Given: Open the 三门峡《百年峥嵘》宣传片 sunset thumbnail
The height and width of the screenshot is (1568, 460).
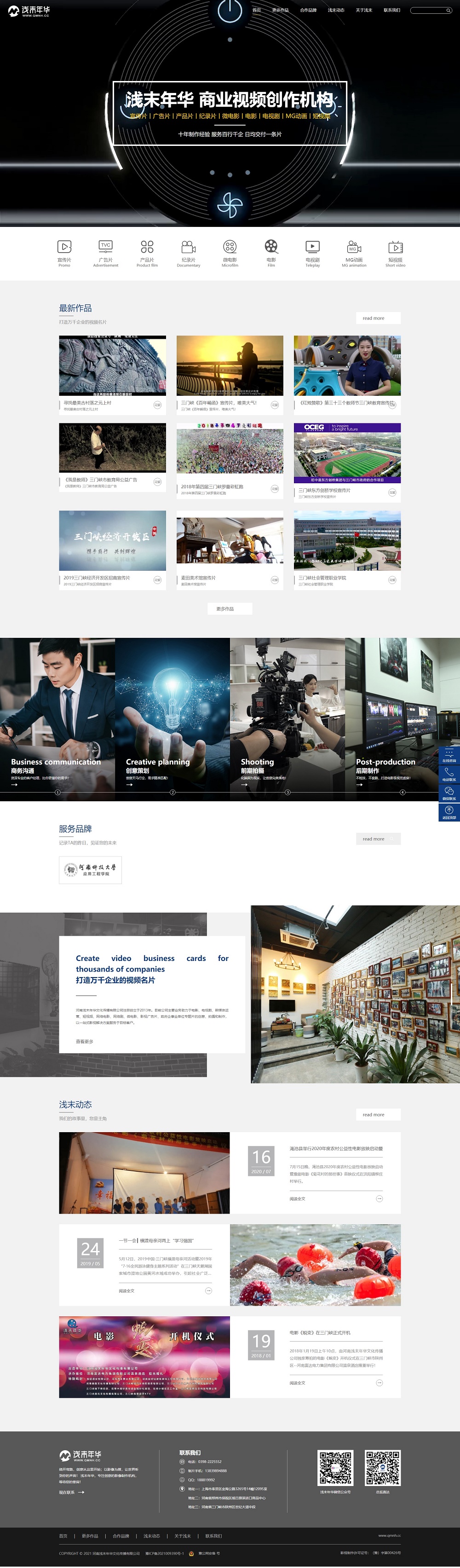Looking at the screenshot, I should (230, 365).
